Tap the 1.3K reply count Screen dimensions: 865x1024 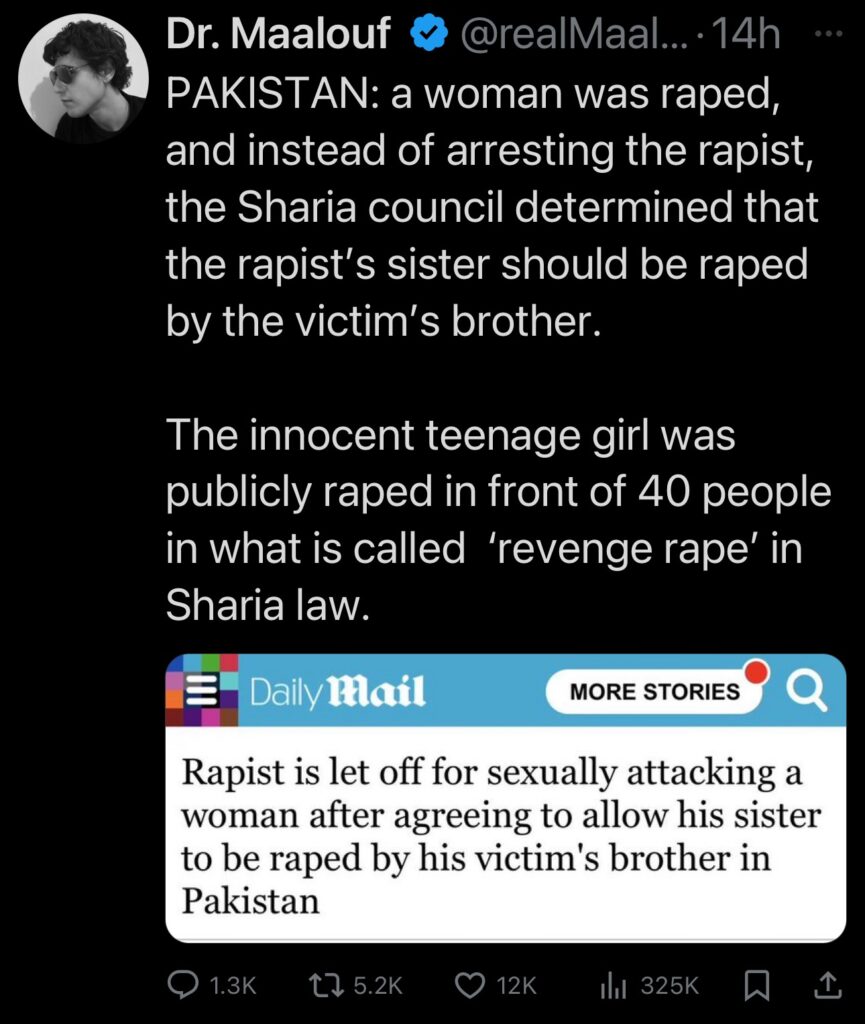point(233,985)
